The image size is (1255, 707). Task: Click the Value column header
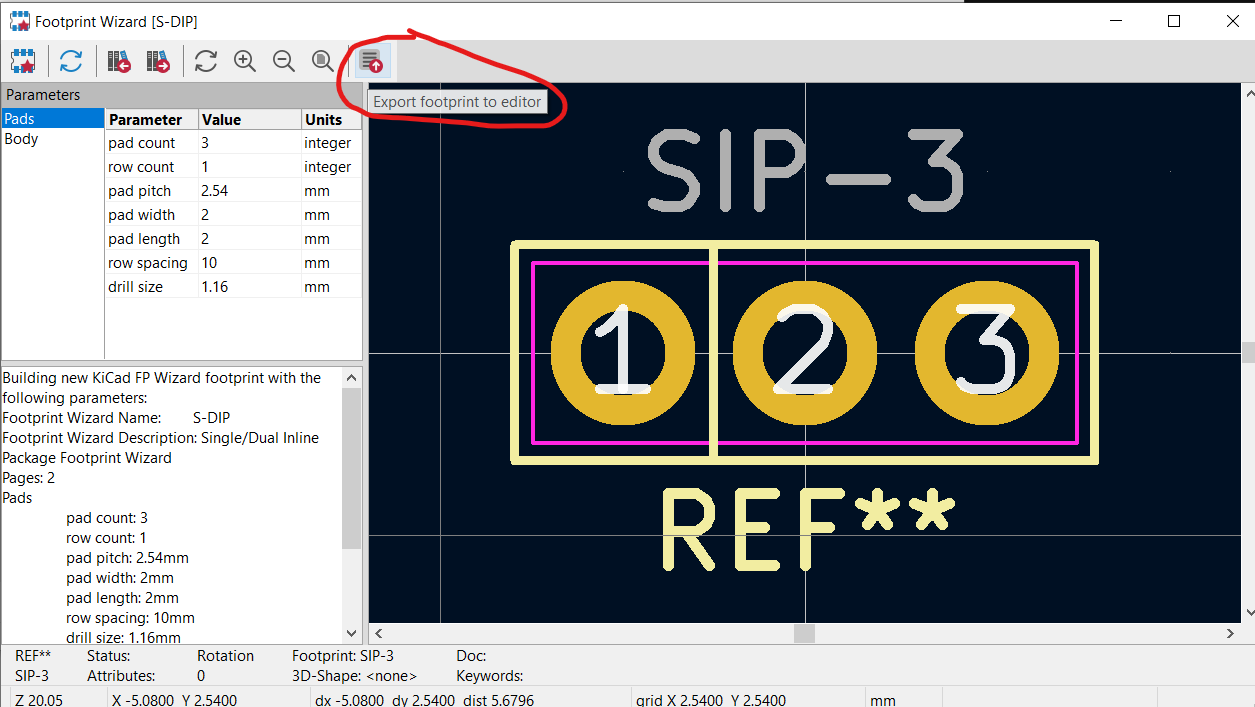pyautogui.click(x=249, y=119)
